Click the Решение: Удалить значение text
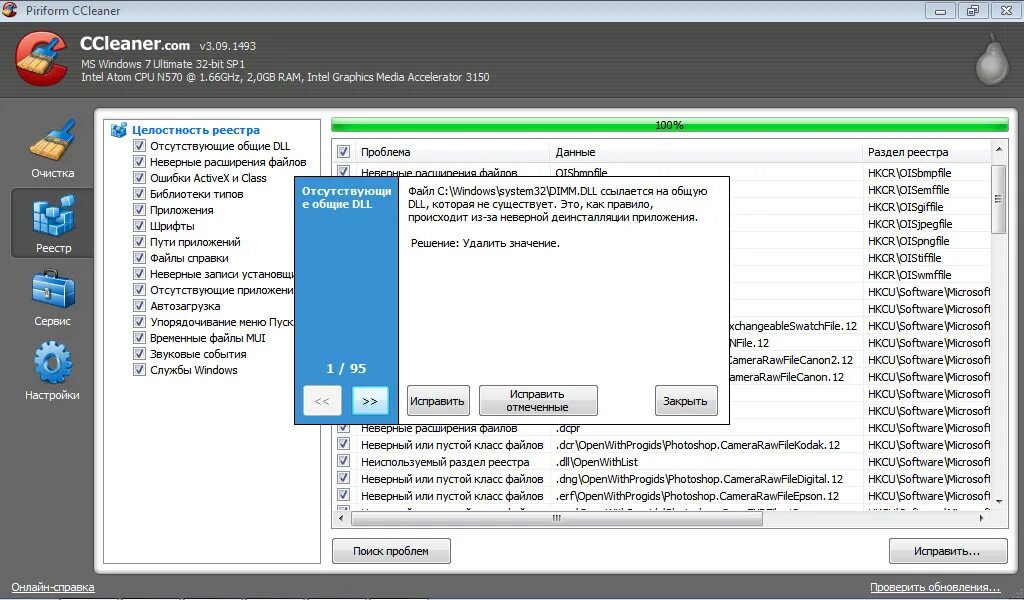 [x=485, y=243]
